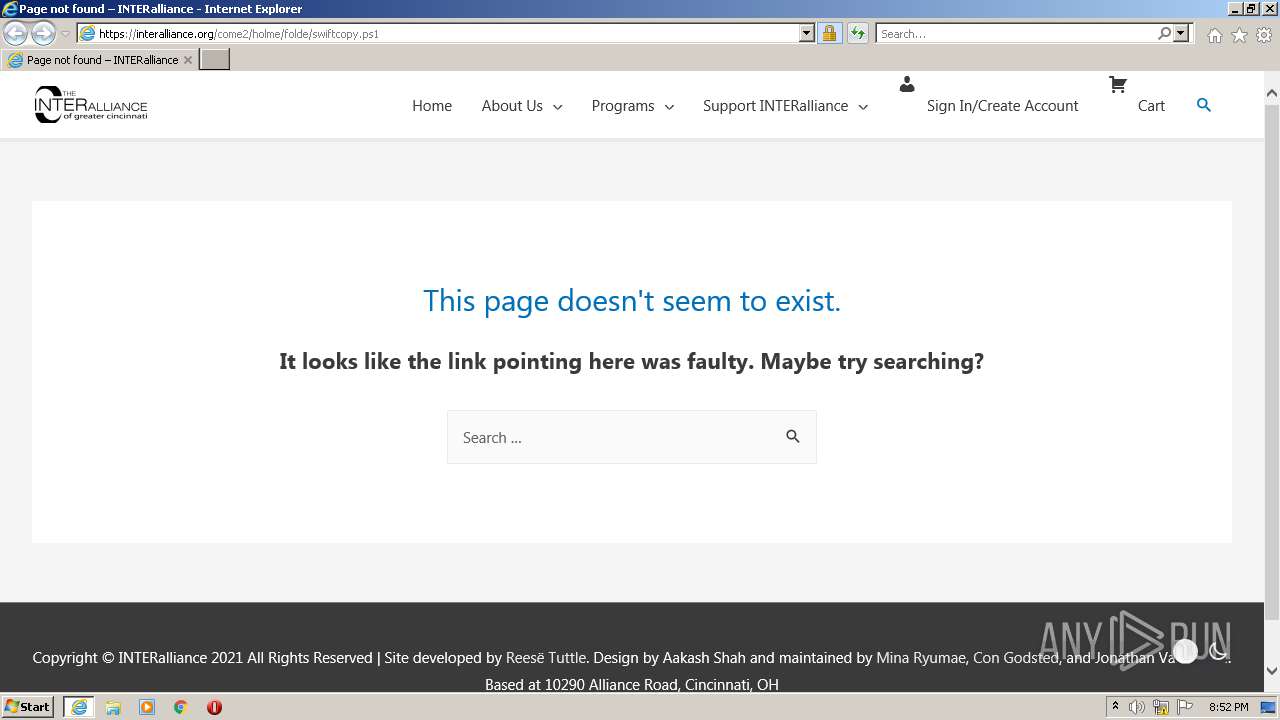Open the Programs menu
The image size is (1280, 720).
623,105
